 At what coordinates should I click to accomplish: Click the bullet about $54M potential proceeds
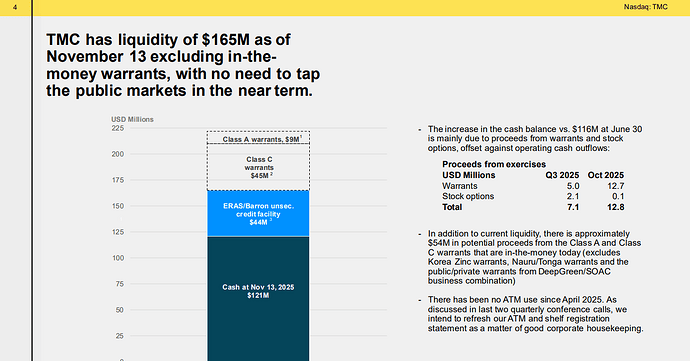[x=535, y=257]
